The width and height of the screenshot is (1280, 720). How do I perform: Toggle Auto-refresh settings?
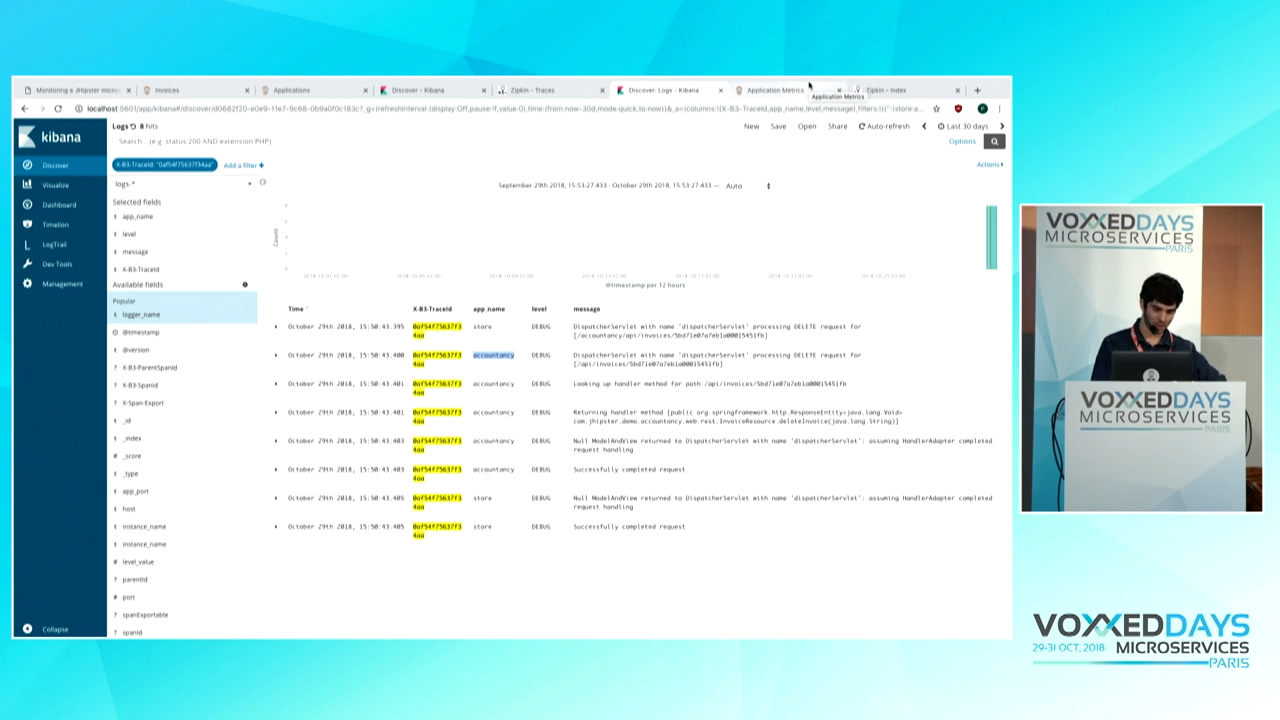click(x=884, y=126)
